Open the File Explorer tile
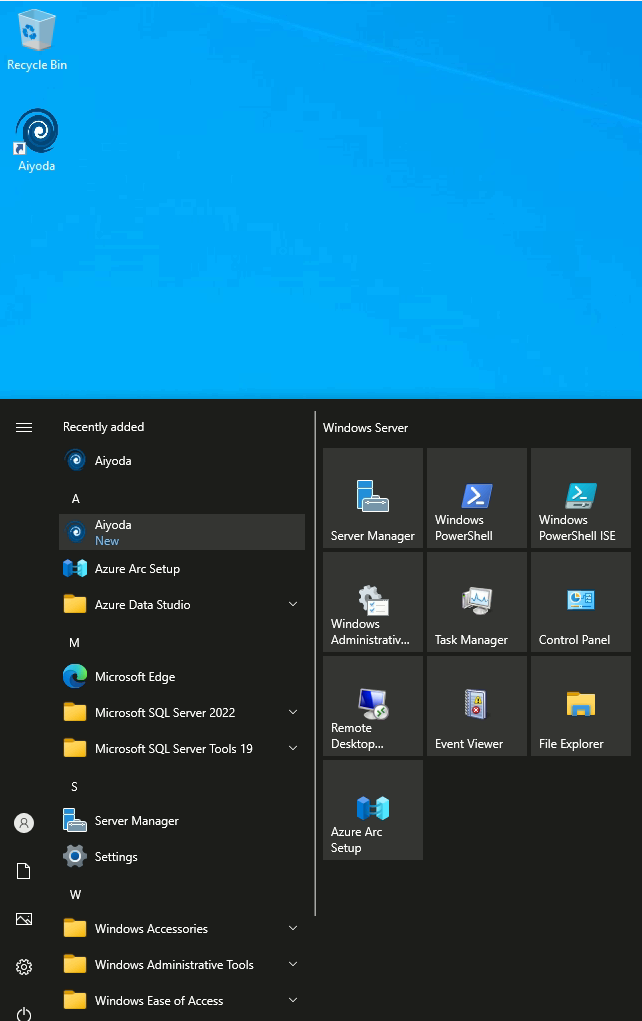The height and width of the screenshot is (1021, 642). pyautogui.click(x=581, y=706)
